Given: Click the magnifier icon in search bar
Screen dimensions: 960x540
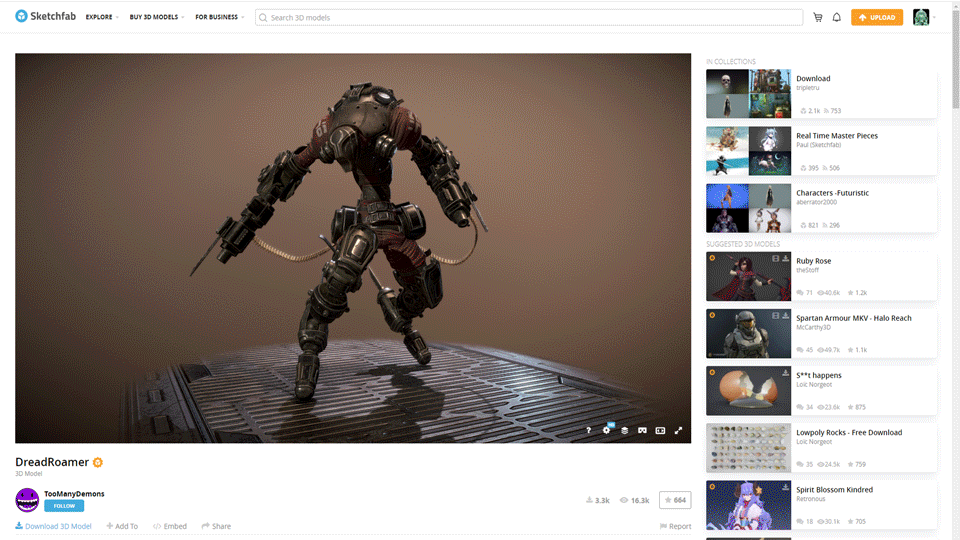Looking at the screenshot, I should (263, 18).
